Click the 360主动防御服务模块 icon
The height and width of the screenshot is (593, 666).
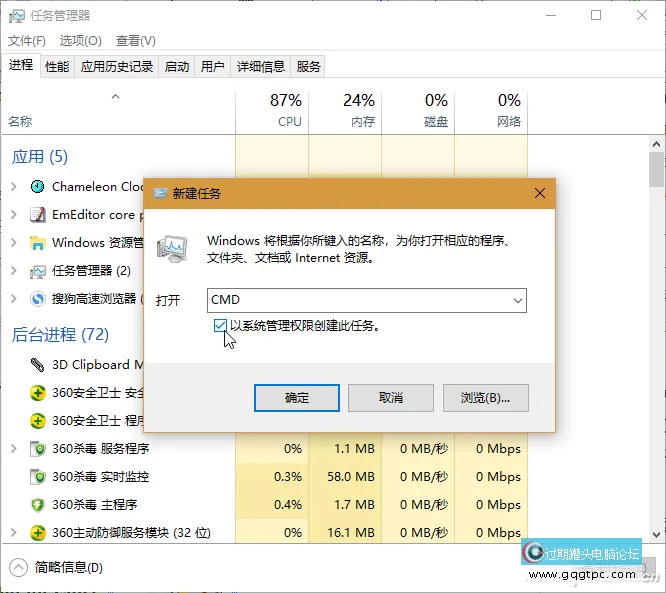(37, 532)
